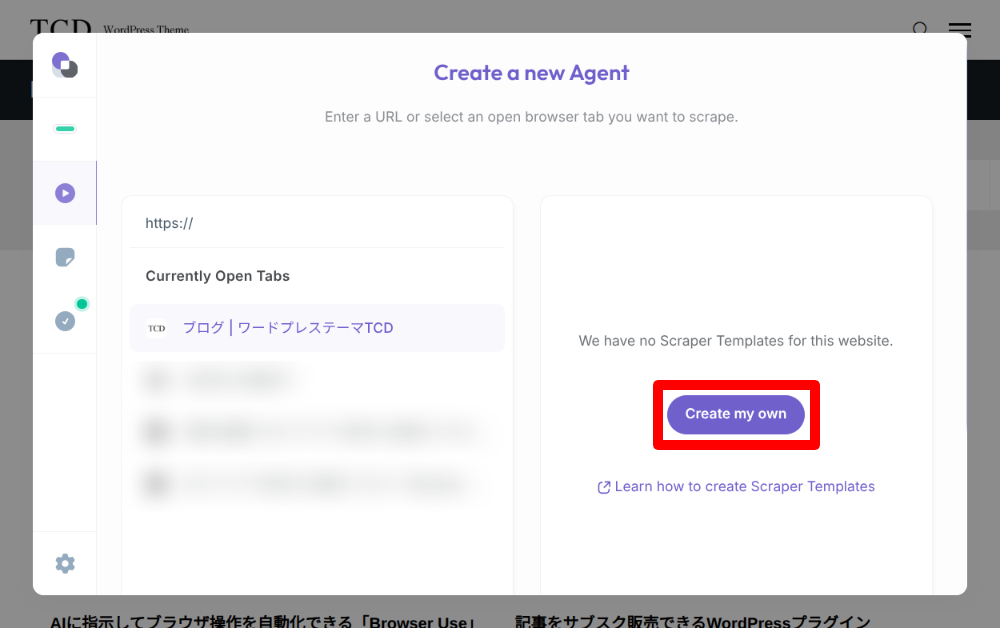Click the TCD WordPress Theme site logo
Screen dimensions: 1000x628
pos(109,28)
